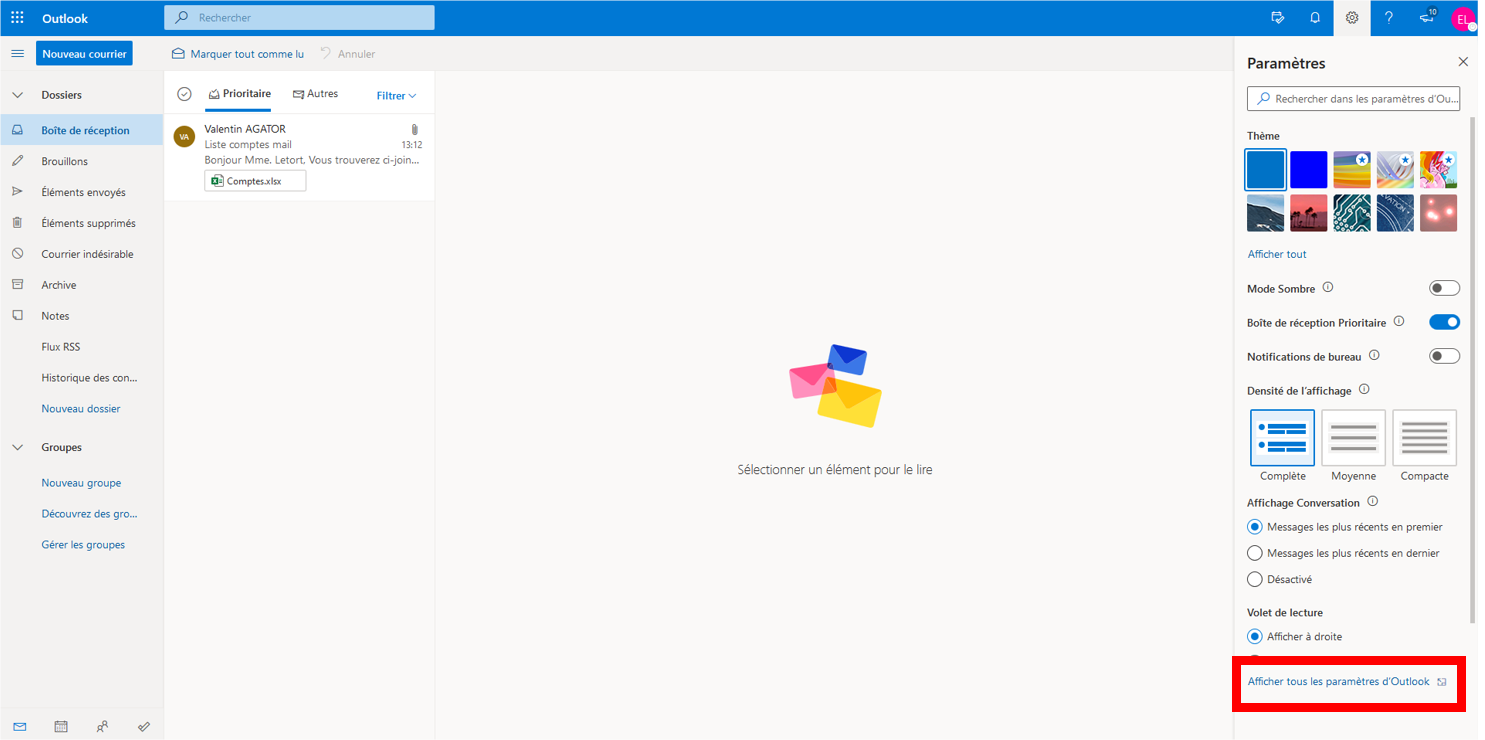Select Messages les plus récents en dernier
Viewport: 1485px width, 740px height.
[x=1255, y=553]
